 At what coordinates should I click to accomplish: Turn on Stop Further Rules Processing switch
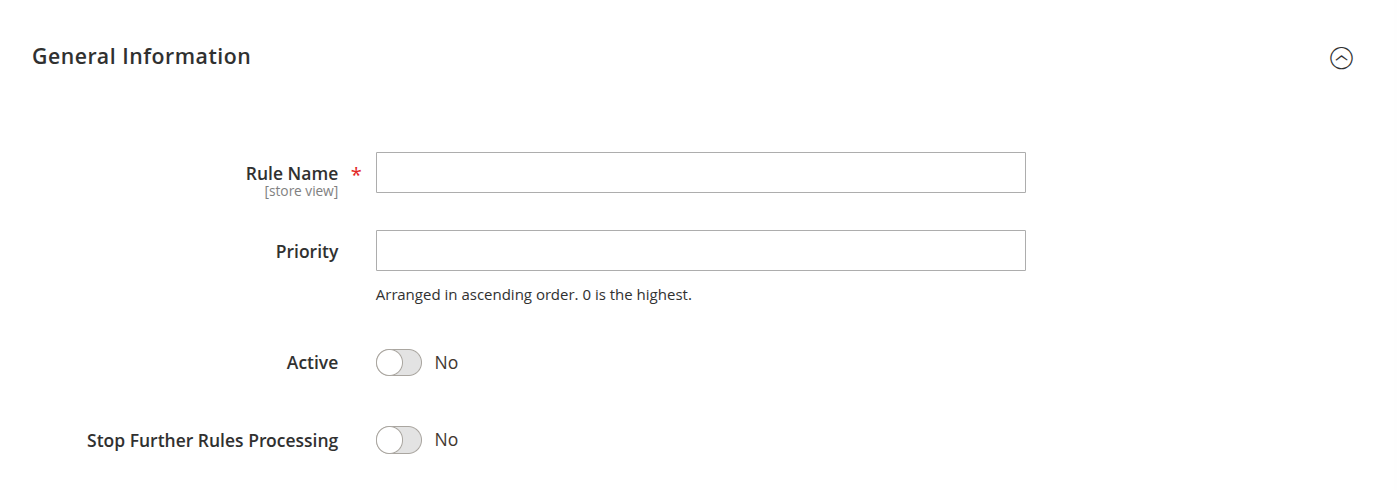point(399,440)
